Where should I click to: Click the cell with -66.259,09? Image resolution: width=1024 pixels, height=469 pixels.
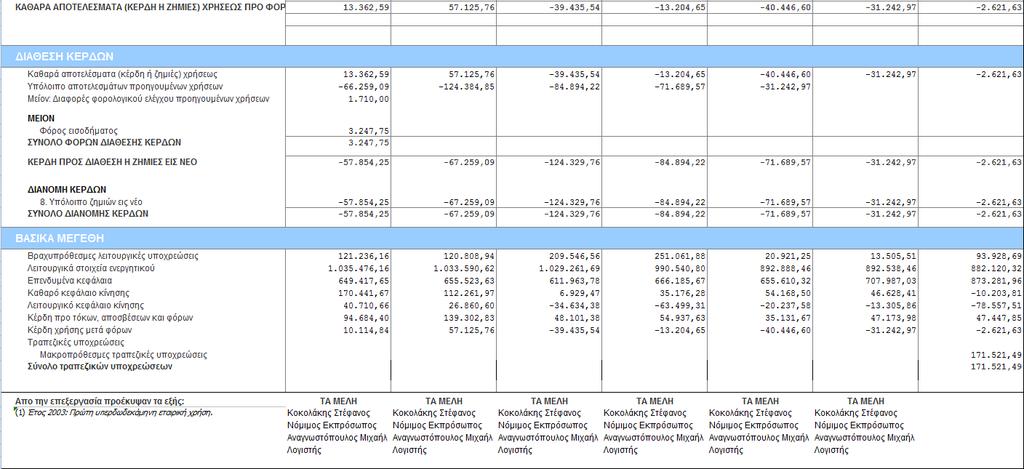click(x=364, y=87)
